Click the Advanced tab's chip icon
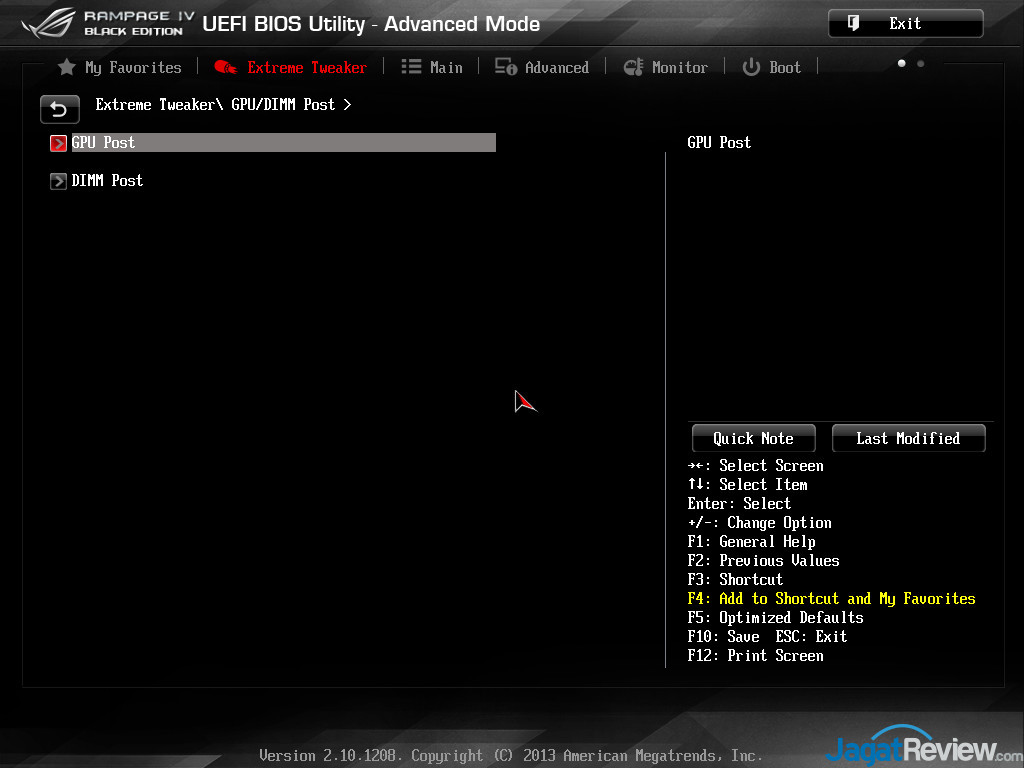Screen dimensions: 1024x768 coord(505,67)
